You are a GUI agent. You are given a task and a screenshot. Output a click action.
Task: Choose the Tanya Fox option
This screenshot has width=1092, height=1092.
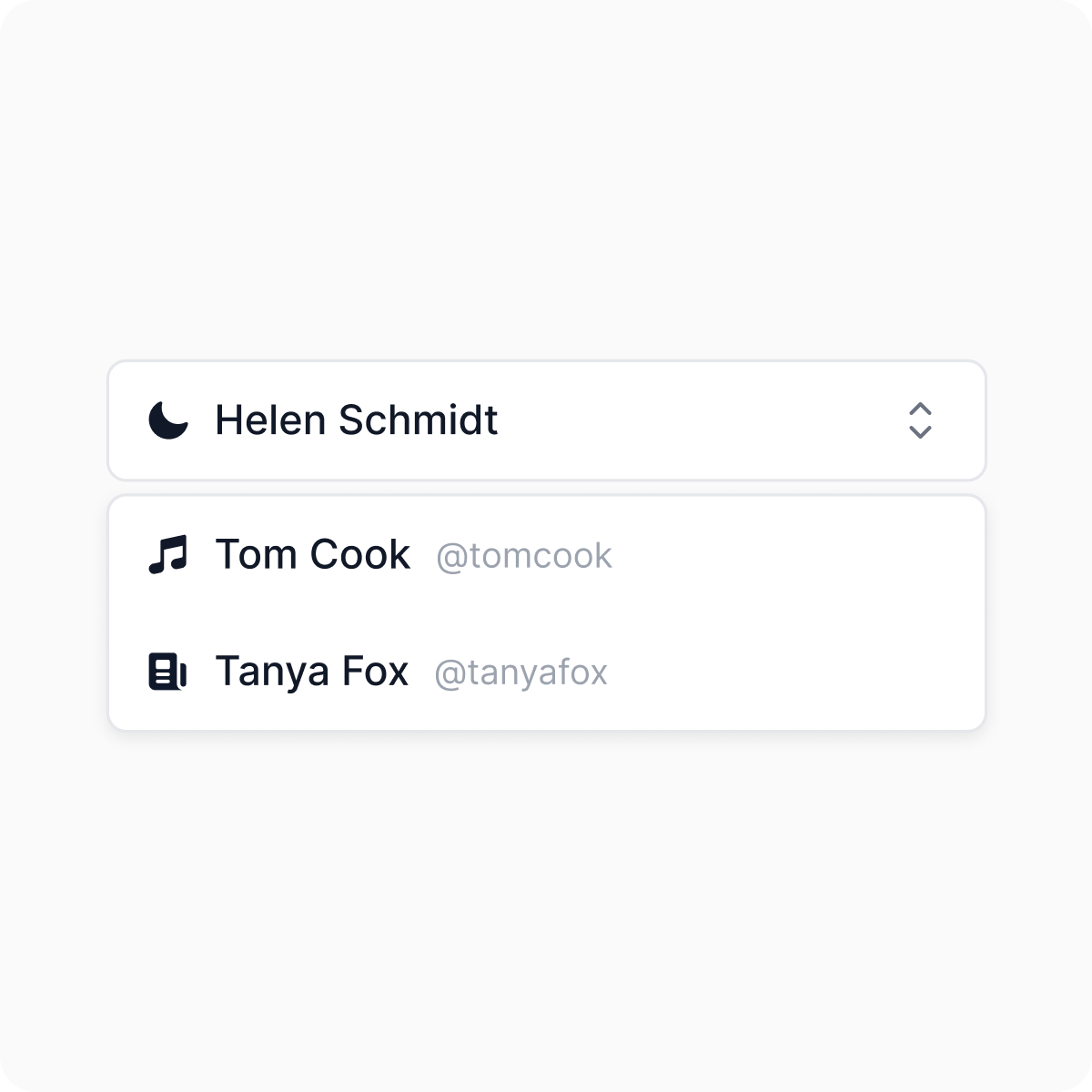311,672
